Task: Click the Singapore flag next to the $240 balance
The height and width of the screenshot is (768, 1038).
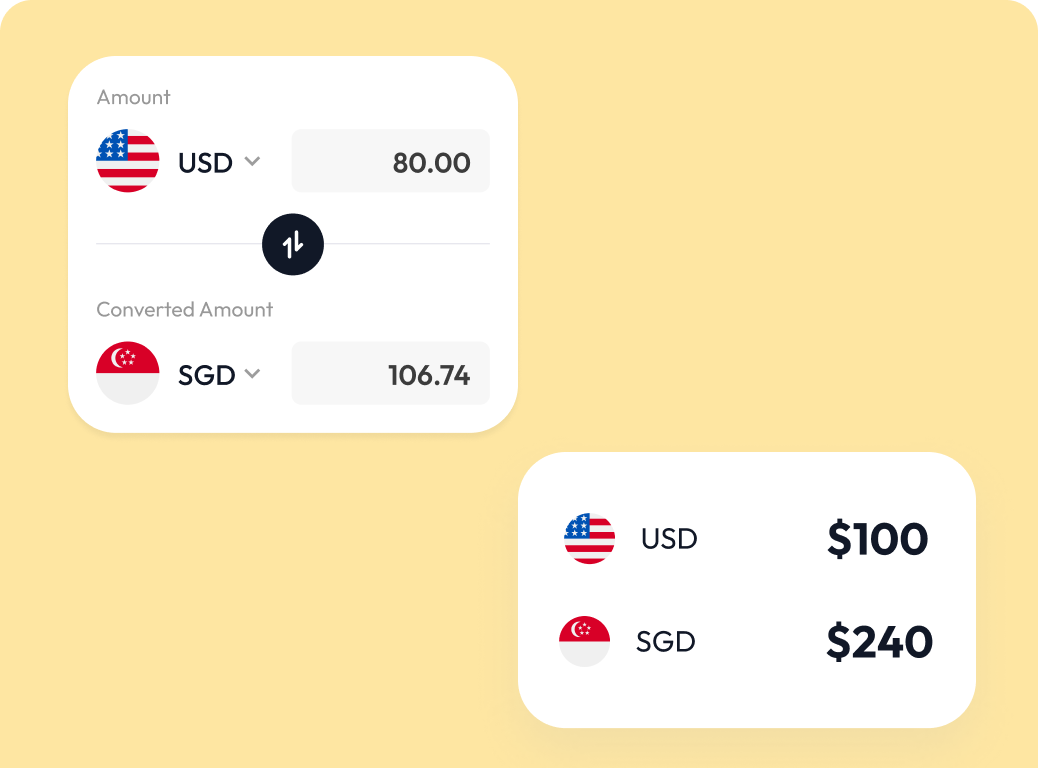Action: coord(585,641)
